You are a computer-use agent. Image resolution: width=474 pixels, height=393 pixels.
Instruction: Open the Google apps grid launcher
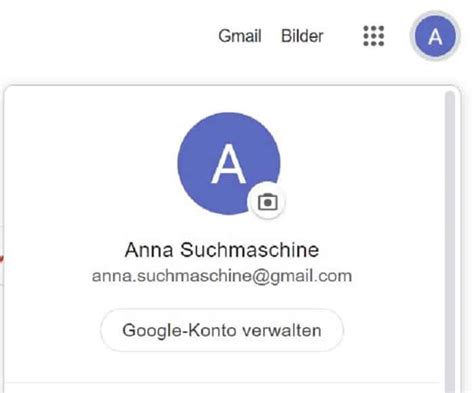(373, 36)
